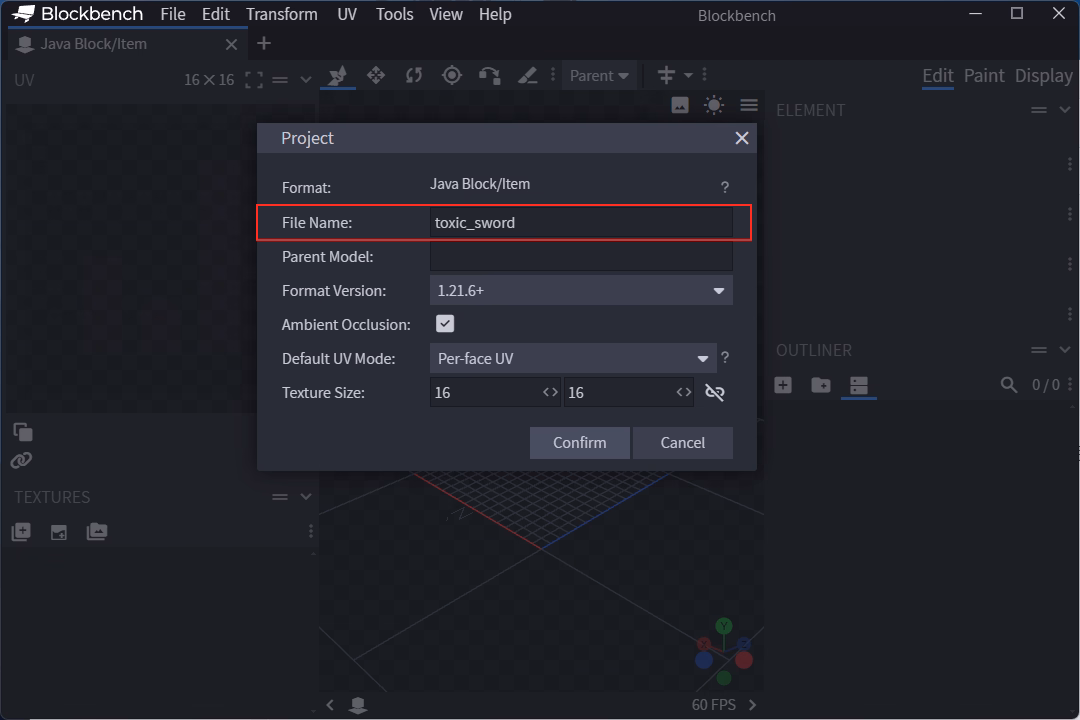This screenshot has height=720, width=1080.
Task: Switch to the Paint mode tab
Action: (x=984, y=76)
